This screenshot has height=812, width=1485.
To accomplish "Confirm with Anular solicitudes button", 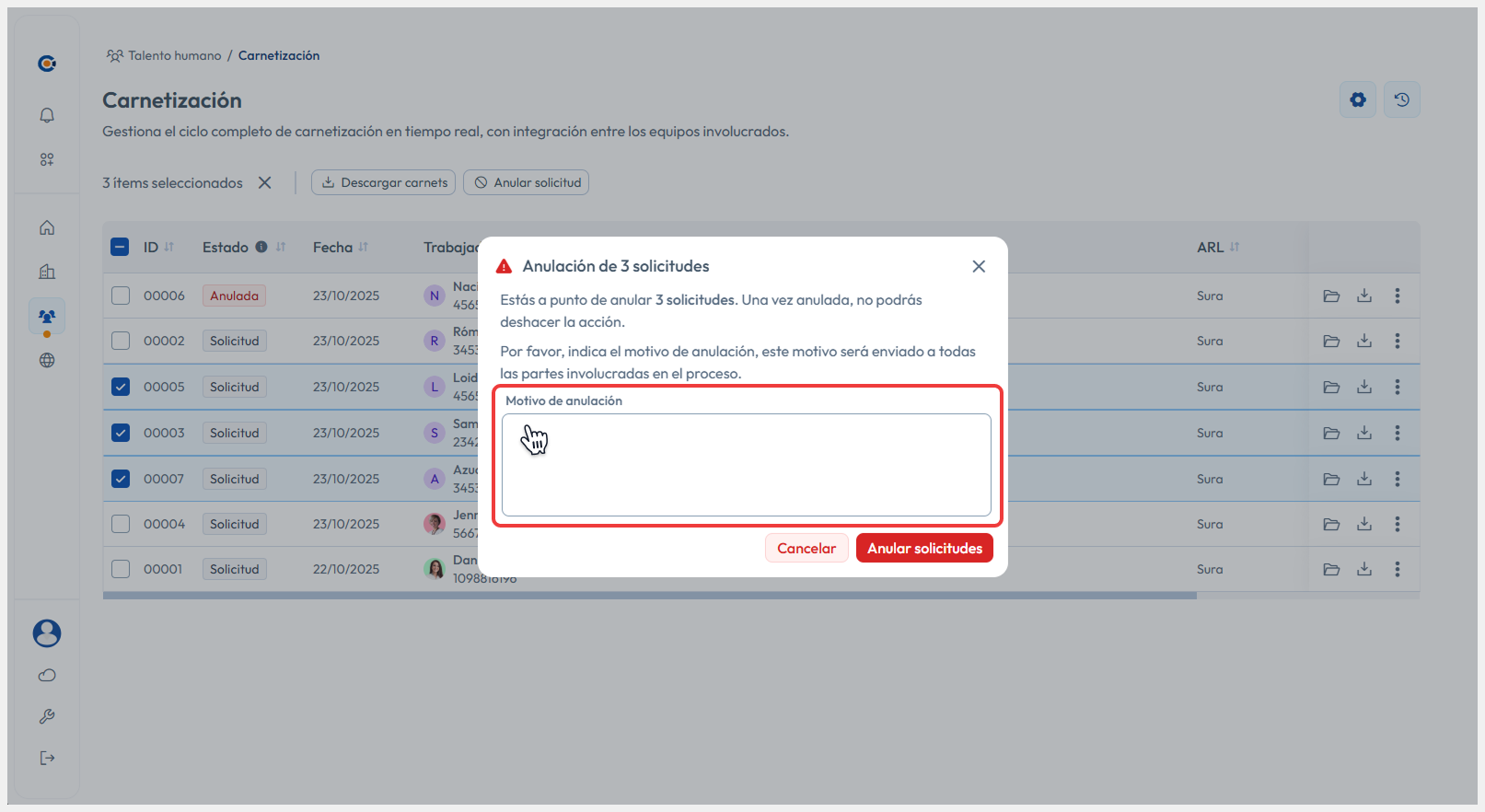I will pyautogui.click(x=923, y=548).
